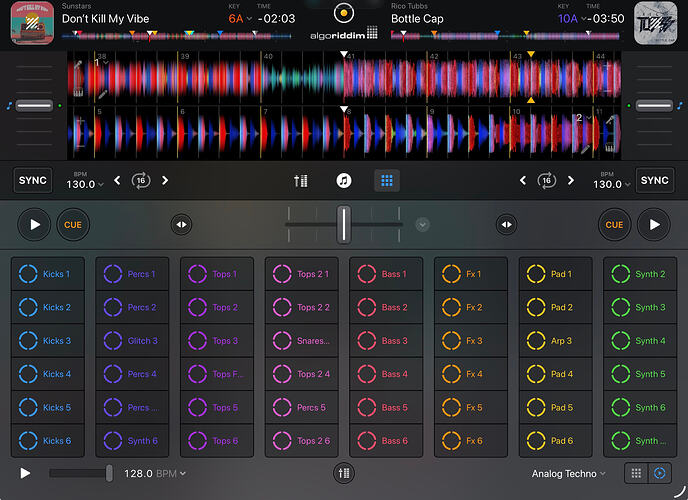Select the blue sampler grid icon
This screenshot has height=500, width=688.
click(387, 181)
